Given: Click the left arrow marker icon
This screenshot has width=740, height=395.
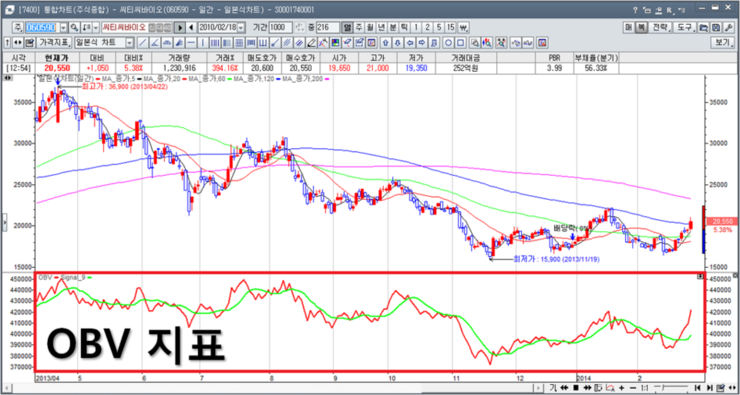Looking at the screenshot, I should tap(410, 43).
